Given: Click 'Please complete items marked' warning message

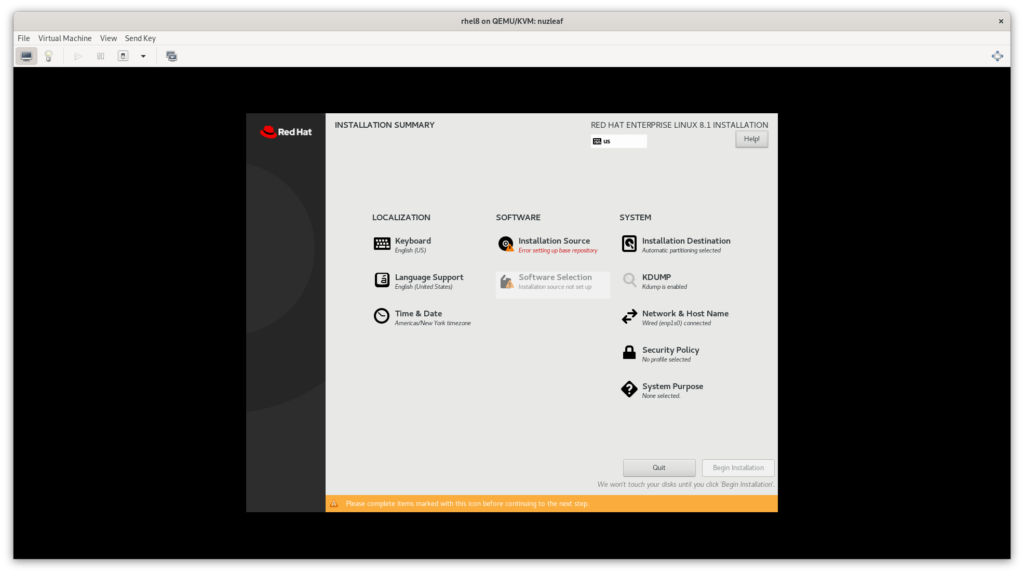Looking at the screenshot, I should click(467, 503).
